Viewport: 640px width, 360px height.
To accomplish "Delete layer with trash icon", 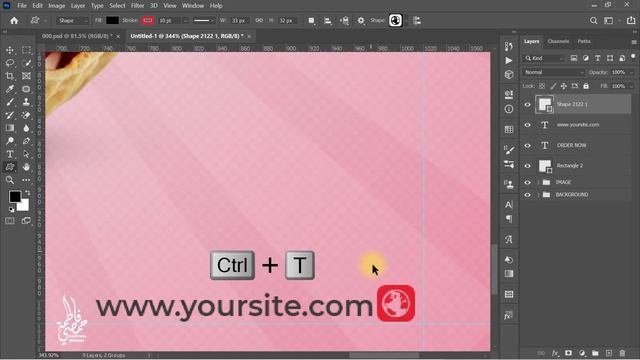I will [622, 353].
